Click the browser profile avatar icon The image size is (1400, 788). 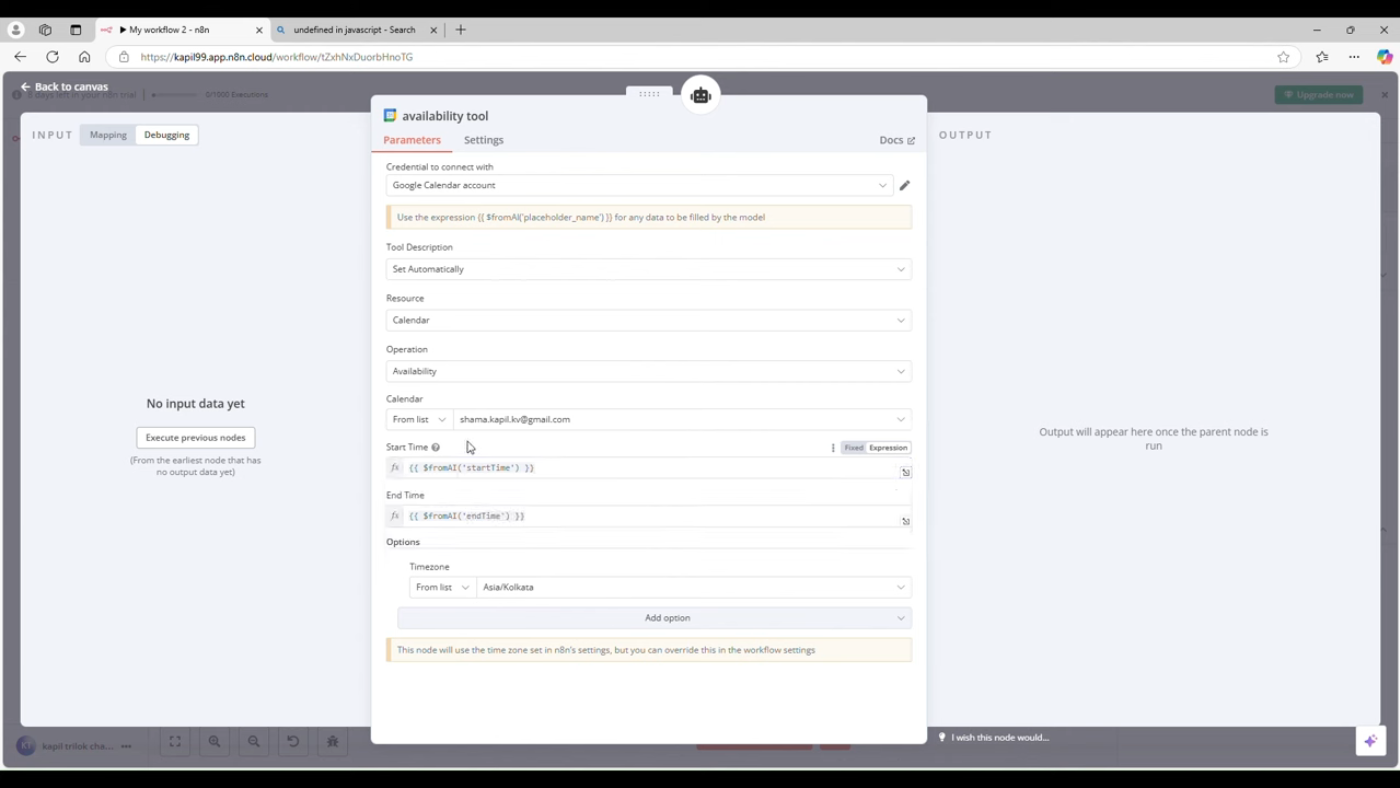click(16, 30)
